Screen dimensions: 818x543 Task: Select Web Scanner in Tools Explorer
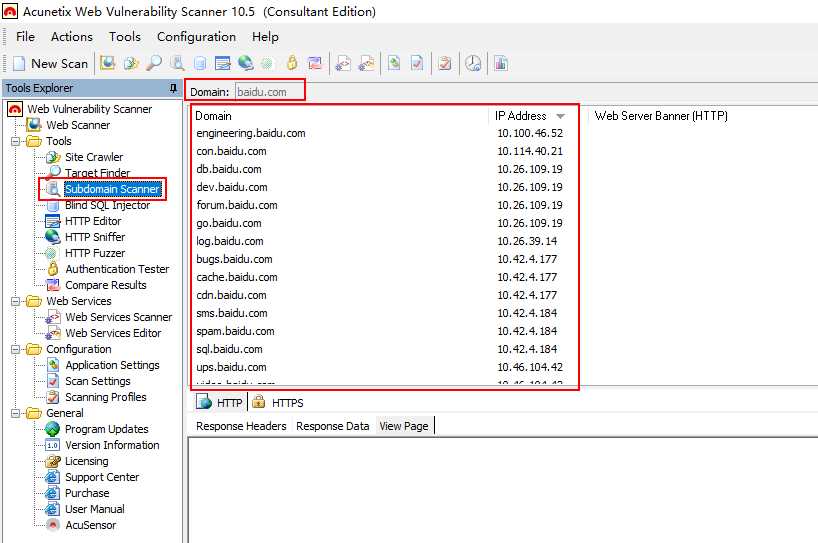78,125
